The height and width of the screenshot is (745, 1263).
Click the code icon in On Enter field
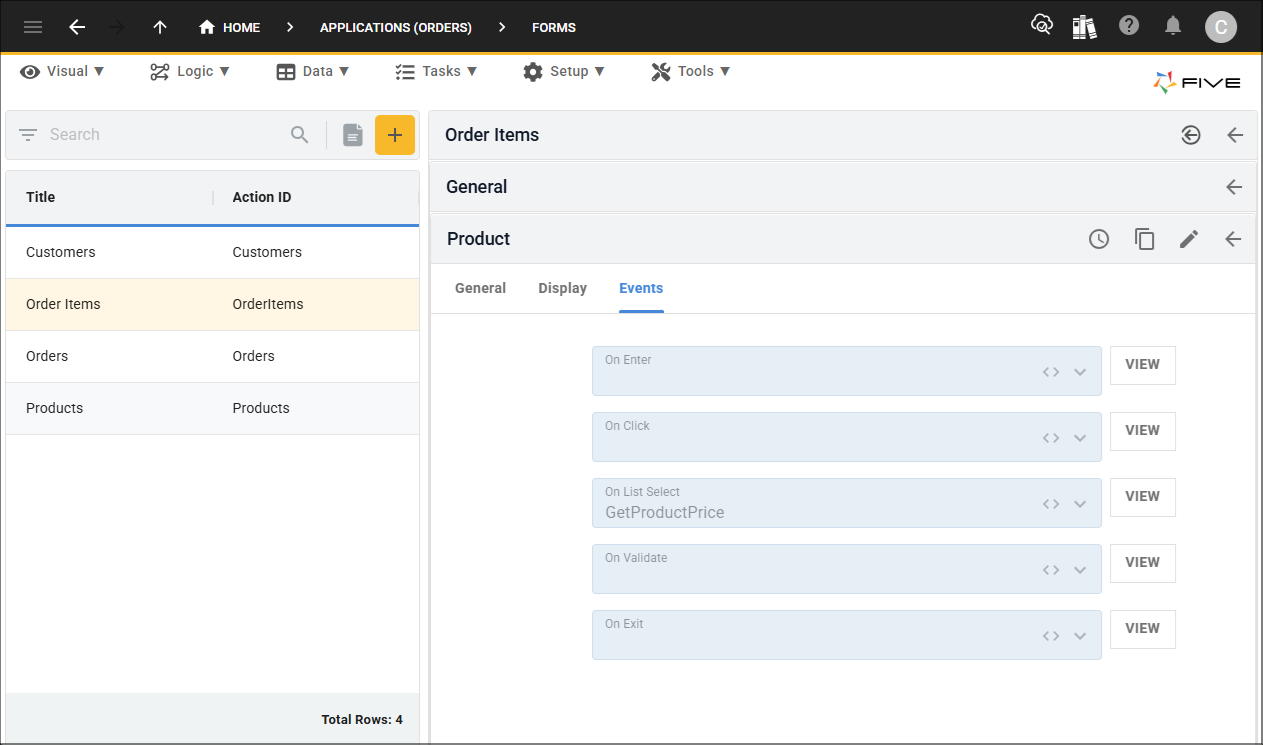pos(1050,372)
